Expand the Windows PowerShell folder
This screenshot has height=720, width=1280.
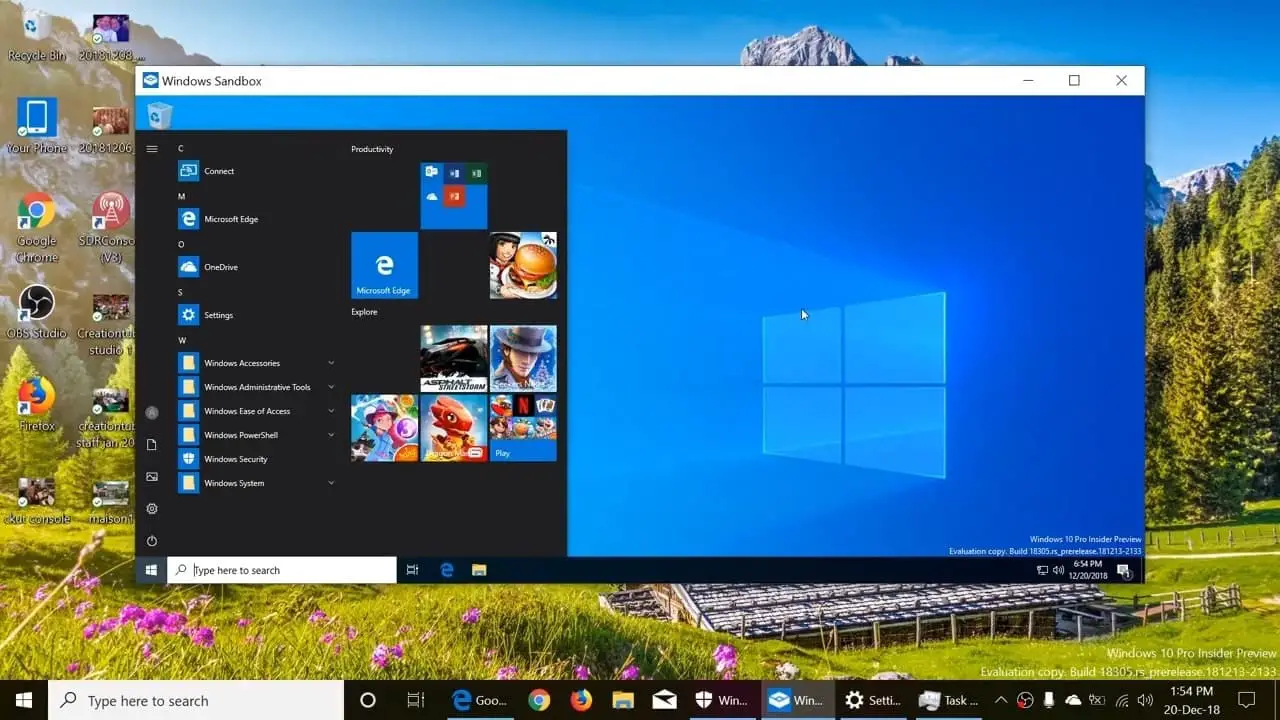pos(256,435)
